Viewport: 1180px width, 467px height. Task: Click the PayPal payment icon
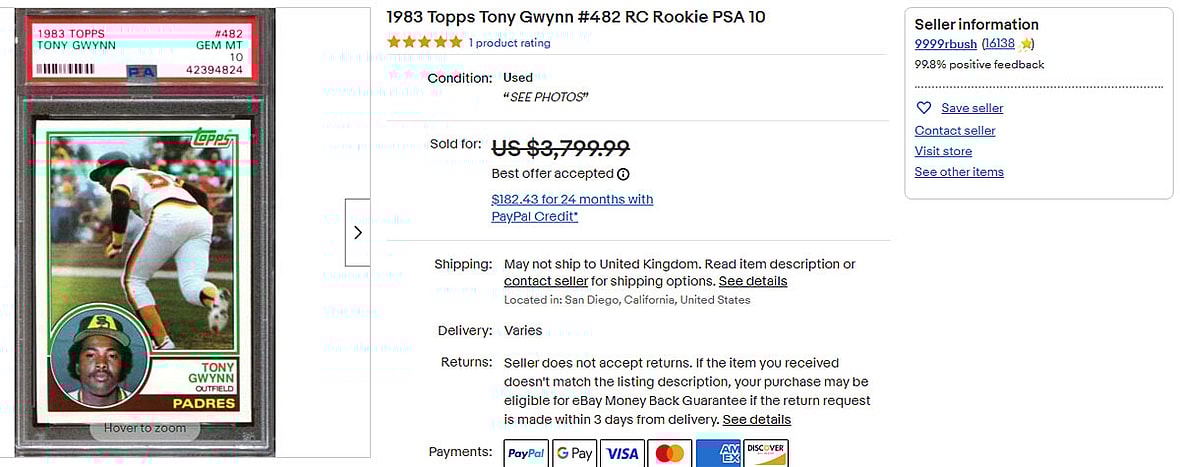point(526,453)
